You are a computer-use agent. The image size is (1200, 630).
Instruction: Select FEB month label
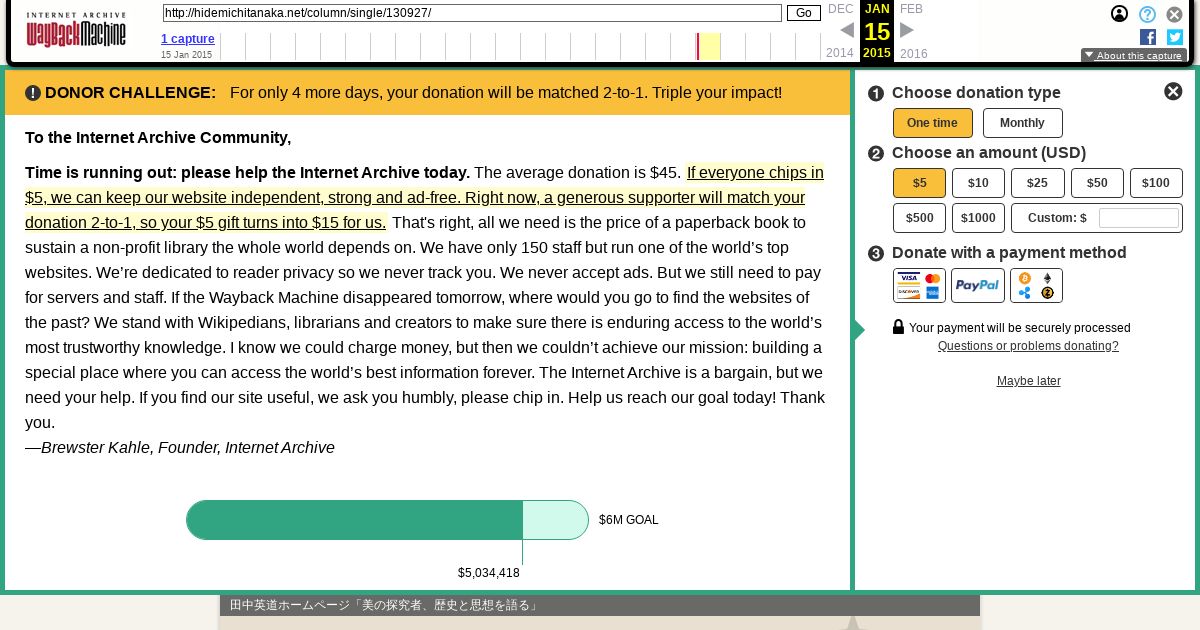click(x=911, y=9)
